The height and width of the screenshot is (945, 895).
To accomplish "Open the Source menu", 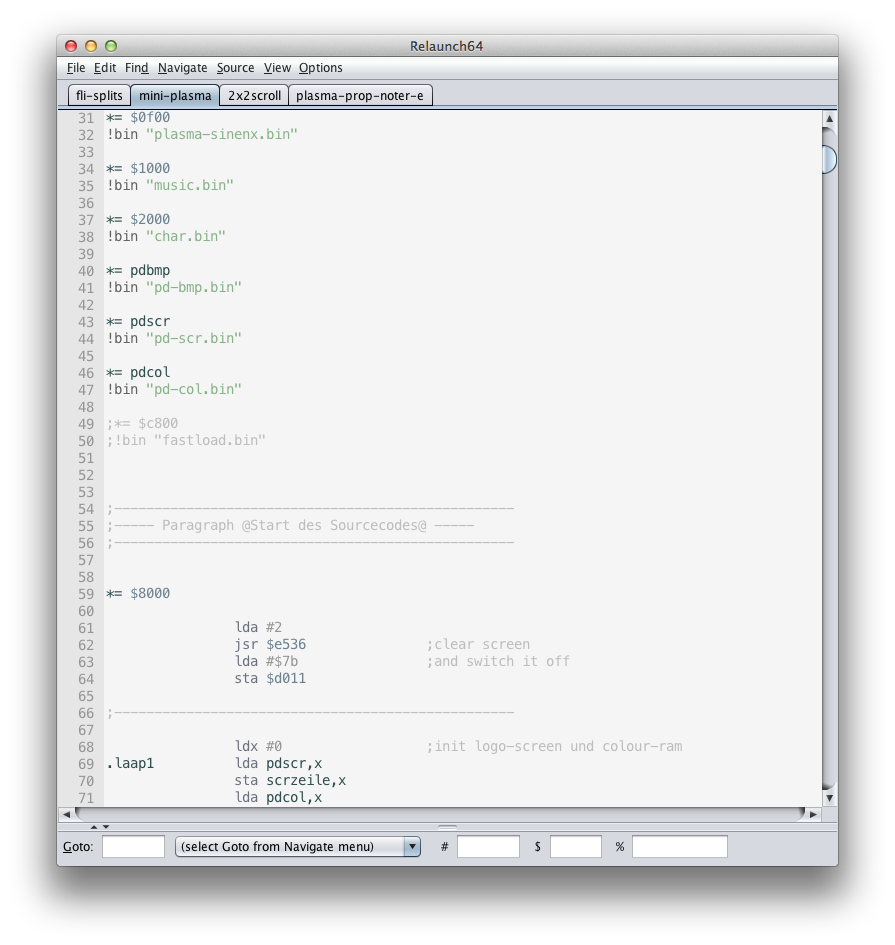I will click(x=235, y=68).
